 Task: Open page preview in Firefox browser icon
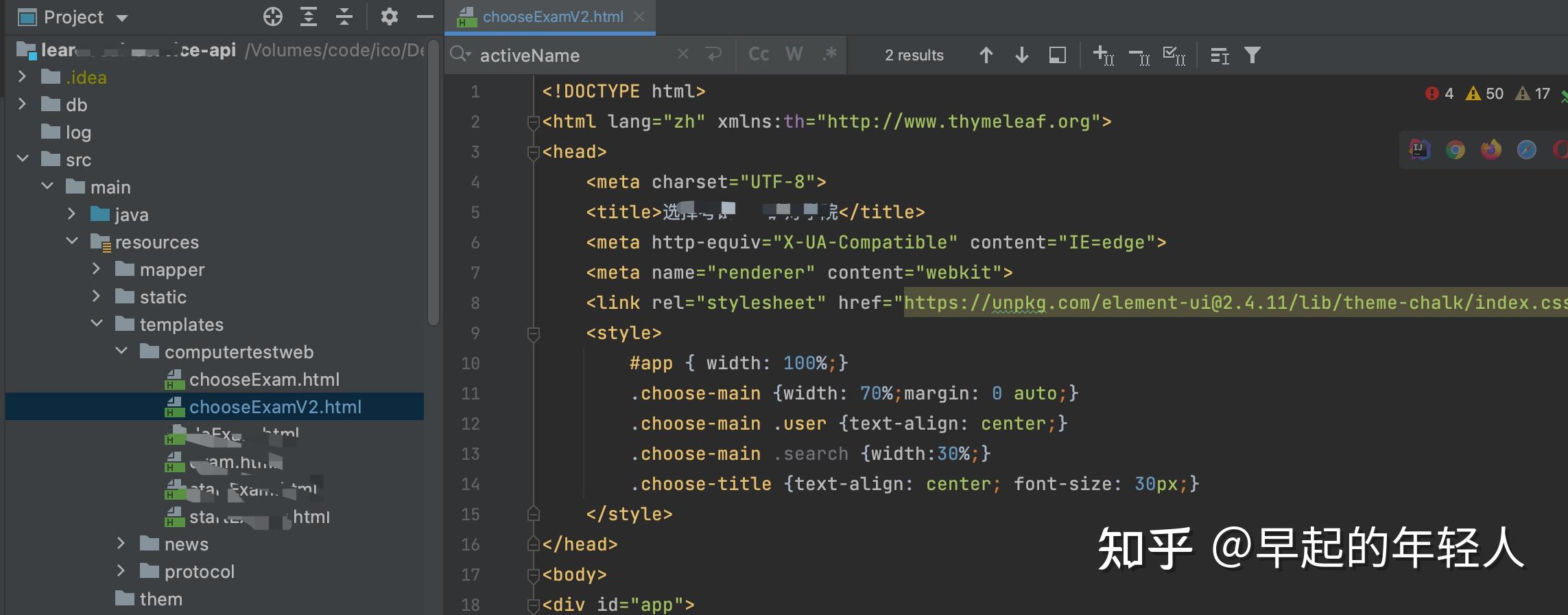[1490, 150]
